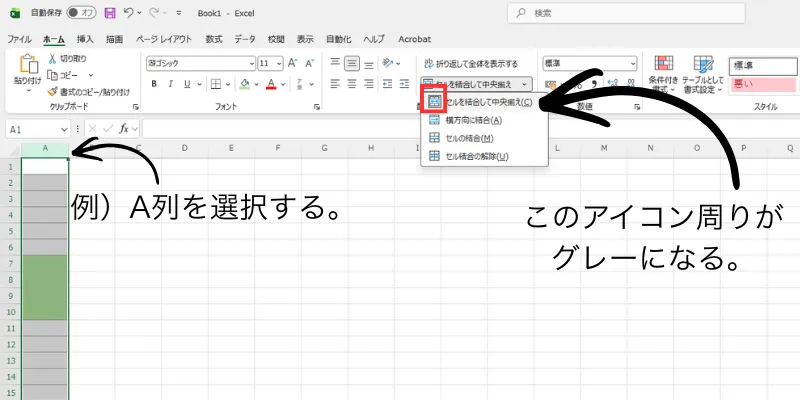Viewport: 800px width, 400px height.
Task: Increase font size with the larger A icon
Action: 292,63
